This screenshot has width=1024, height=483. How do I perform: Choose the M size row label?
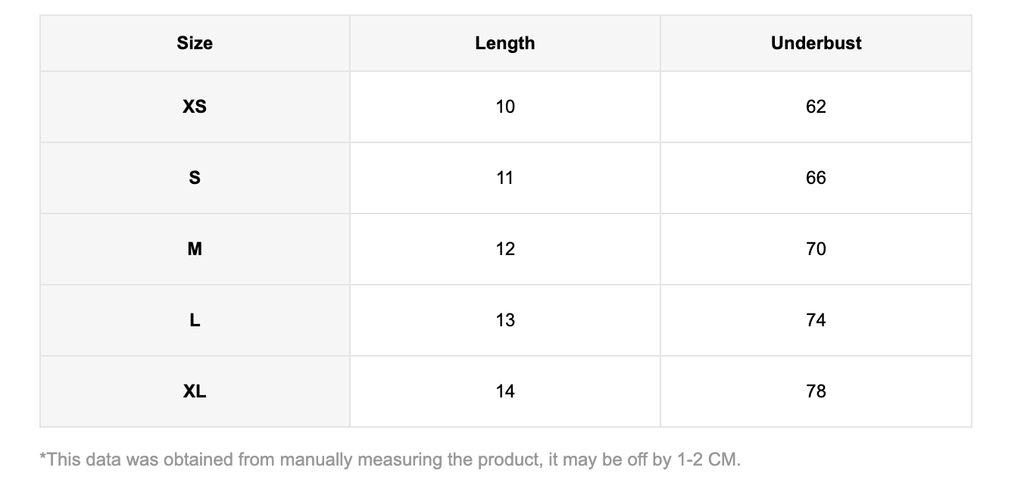coord(195,249)
